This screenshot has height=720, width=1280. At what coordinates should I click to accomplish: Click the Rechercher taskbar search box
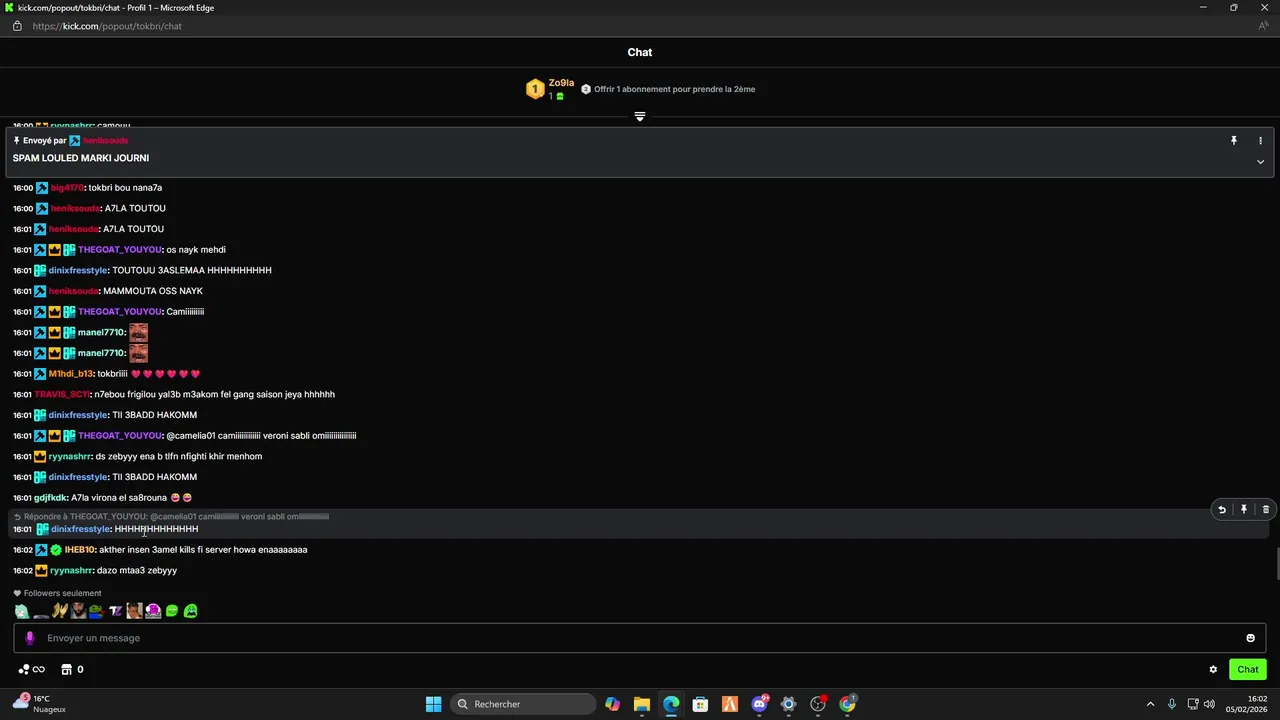pyautogui.click(x=523, y=704)
